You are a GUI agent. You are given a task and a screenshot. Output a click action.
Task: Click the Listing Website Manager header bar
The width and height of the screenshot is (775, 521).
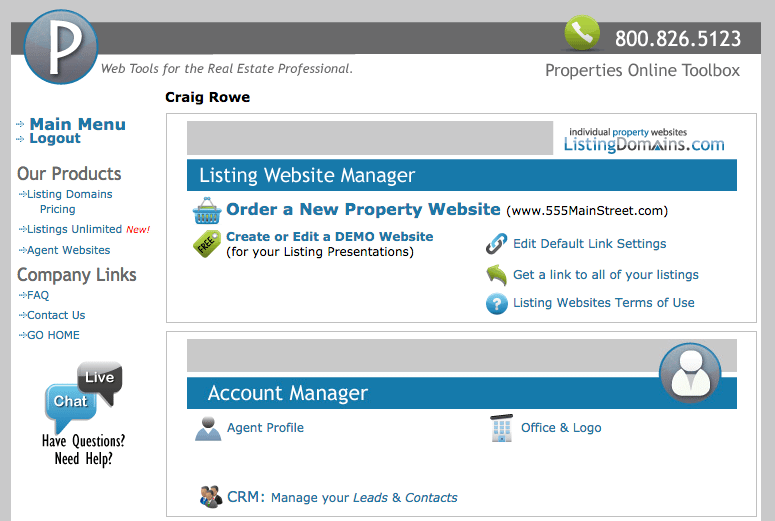pos(462,175)
